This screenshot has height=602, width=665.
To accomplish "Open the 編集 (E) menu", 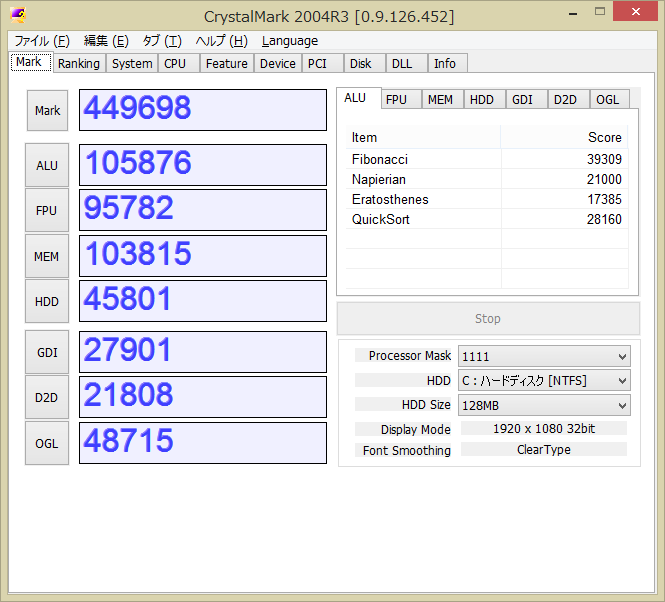I will pos(106,41).
